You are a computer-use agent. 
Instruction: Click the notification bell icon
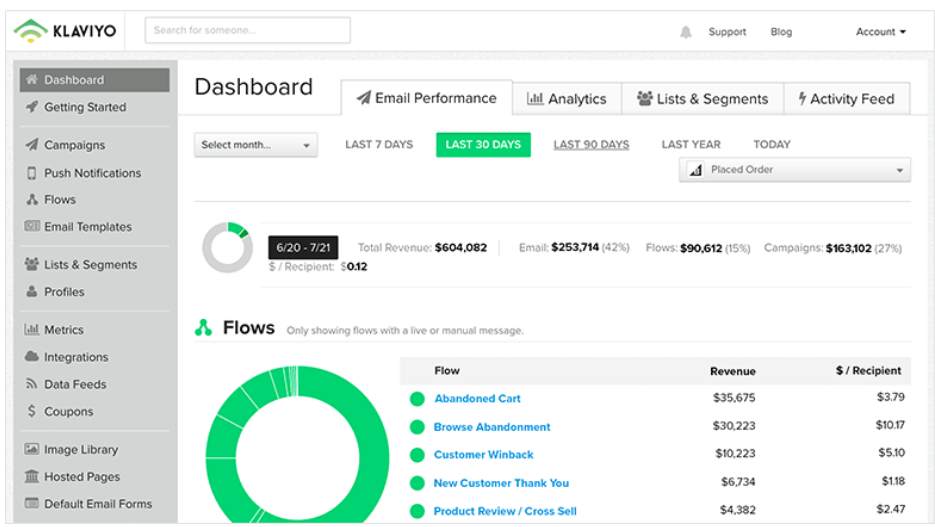pyautogui.click(x=686, y=32)
